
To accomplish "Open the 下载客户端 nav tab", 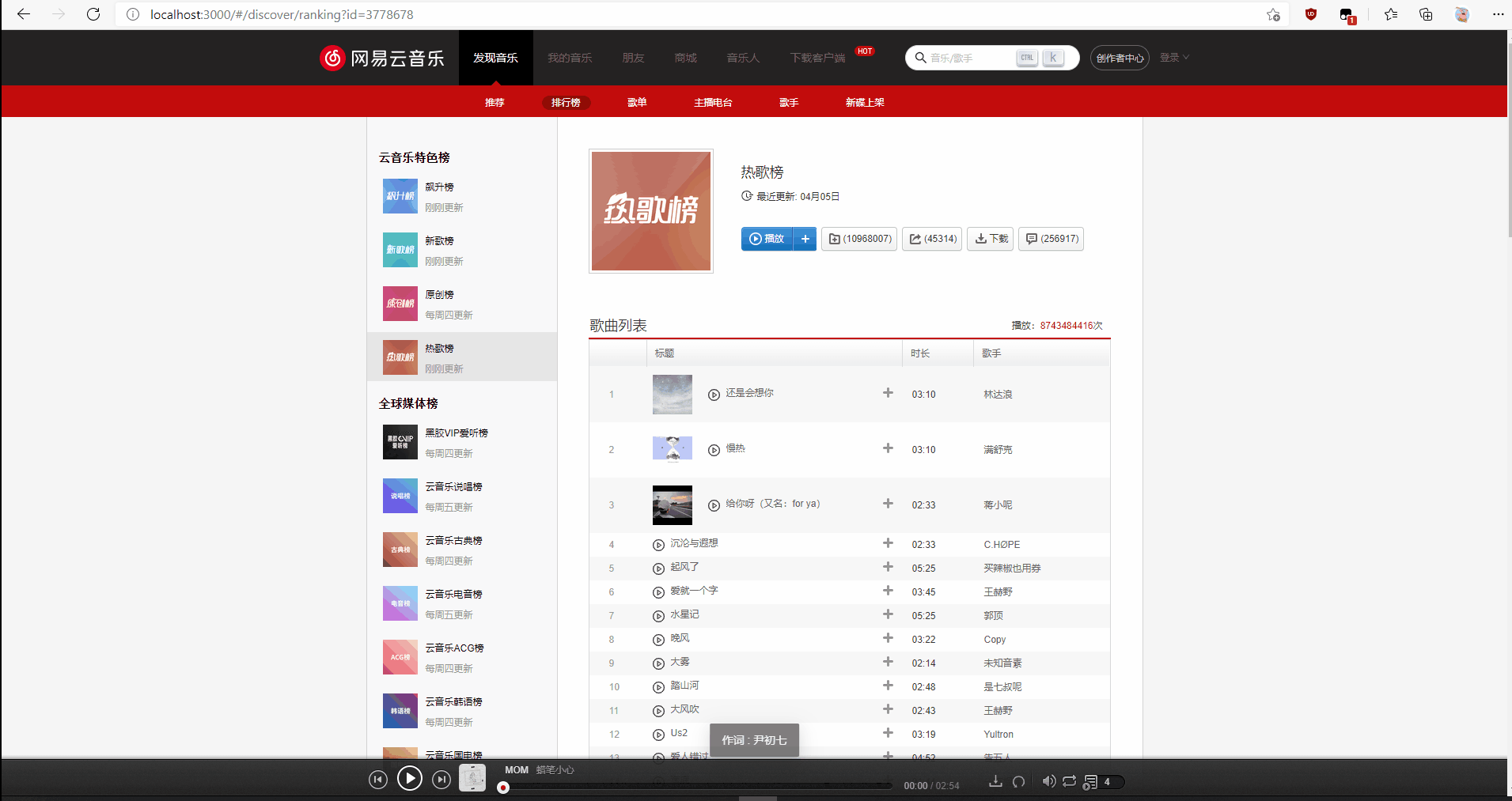I will 817,58.
